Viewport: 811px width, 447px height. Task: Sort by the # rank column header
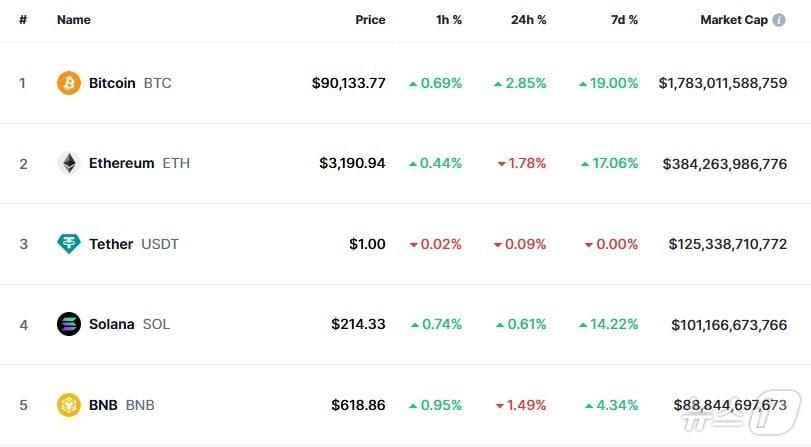pos(23,20)
